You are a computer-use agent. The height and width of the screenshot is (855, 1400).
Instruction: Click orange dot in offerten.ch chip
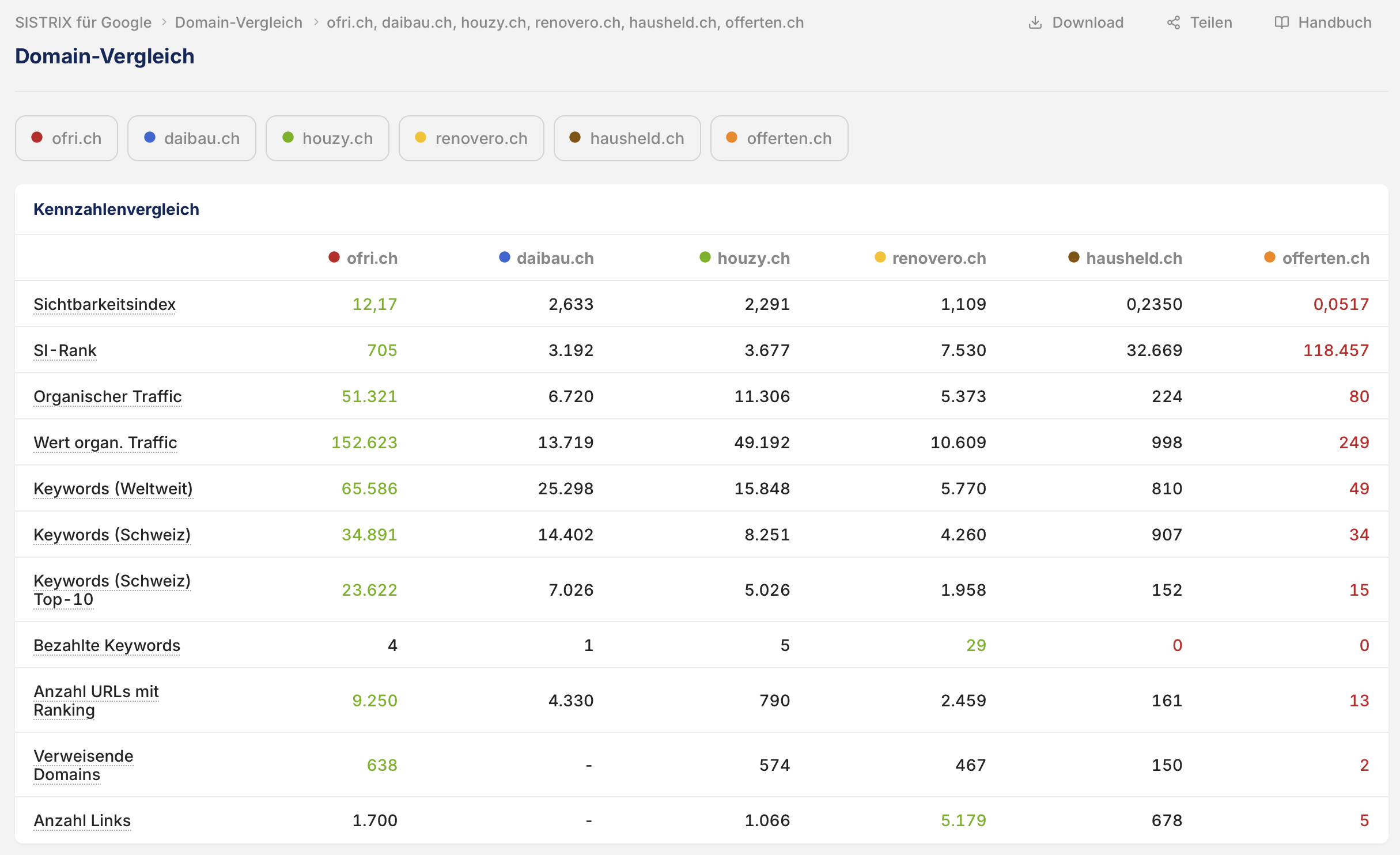(732, 137)
